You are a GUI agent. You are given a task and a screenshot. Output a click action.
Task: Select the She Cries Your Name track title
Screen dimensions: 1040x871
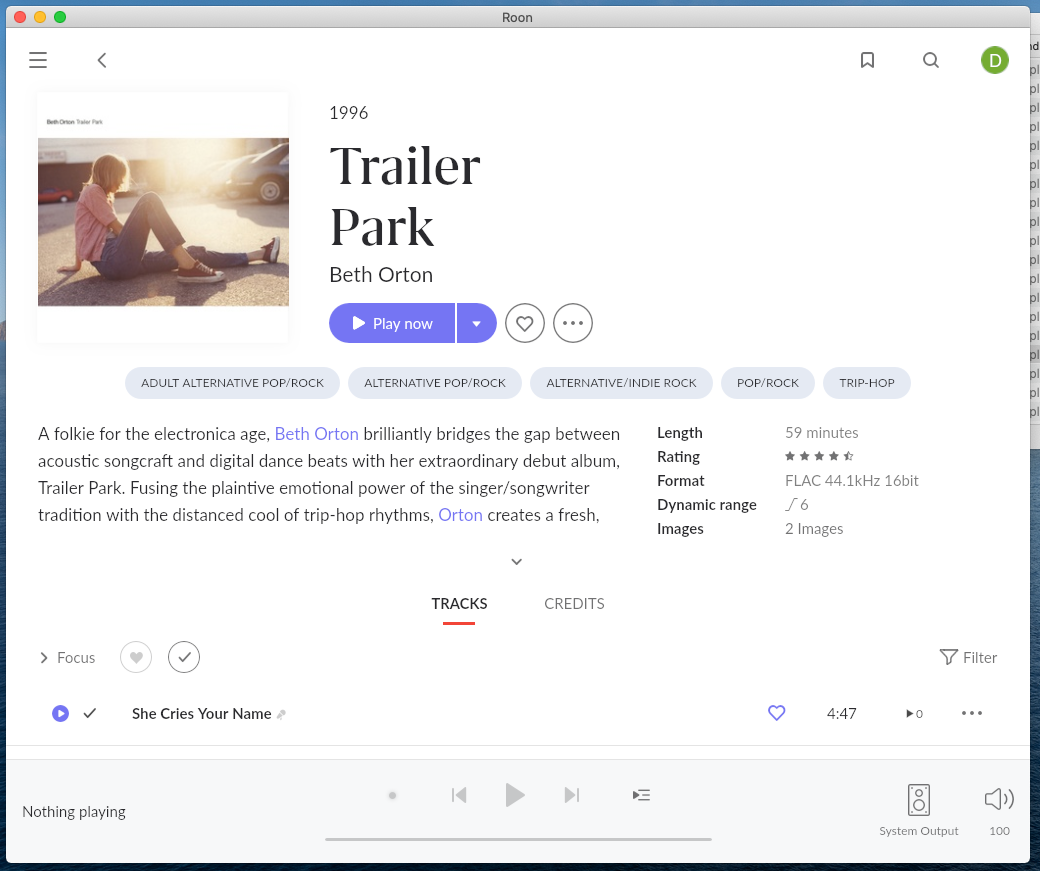click(202, 714)
